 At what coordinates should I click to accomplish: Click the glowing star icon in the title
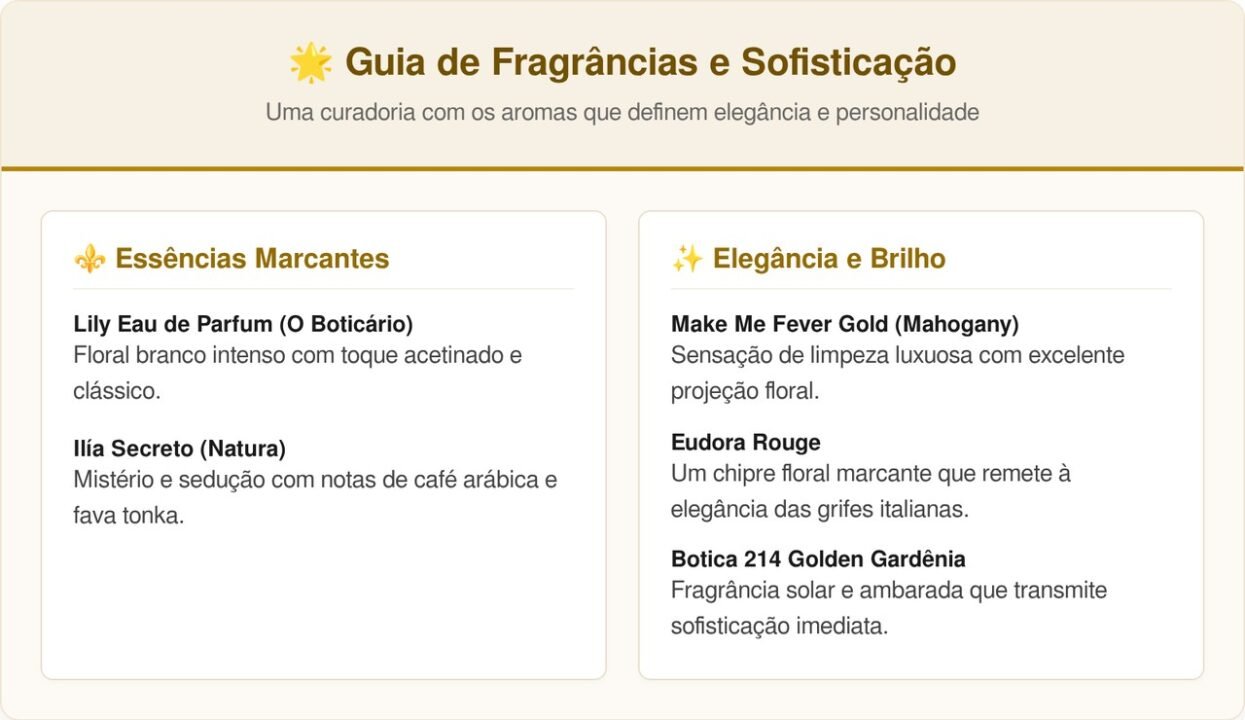click(311, 63)
